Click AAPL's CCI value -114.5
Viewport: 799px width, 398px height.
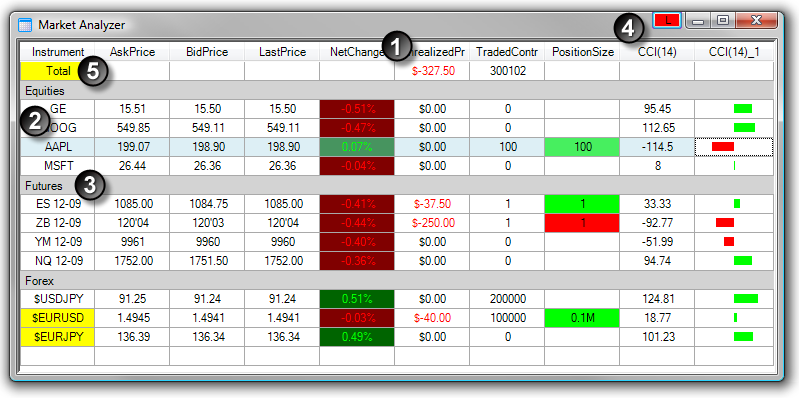click(657, 147)
